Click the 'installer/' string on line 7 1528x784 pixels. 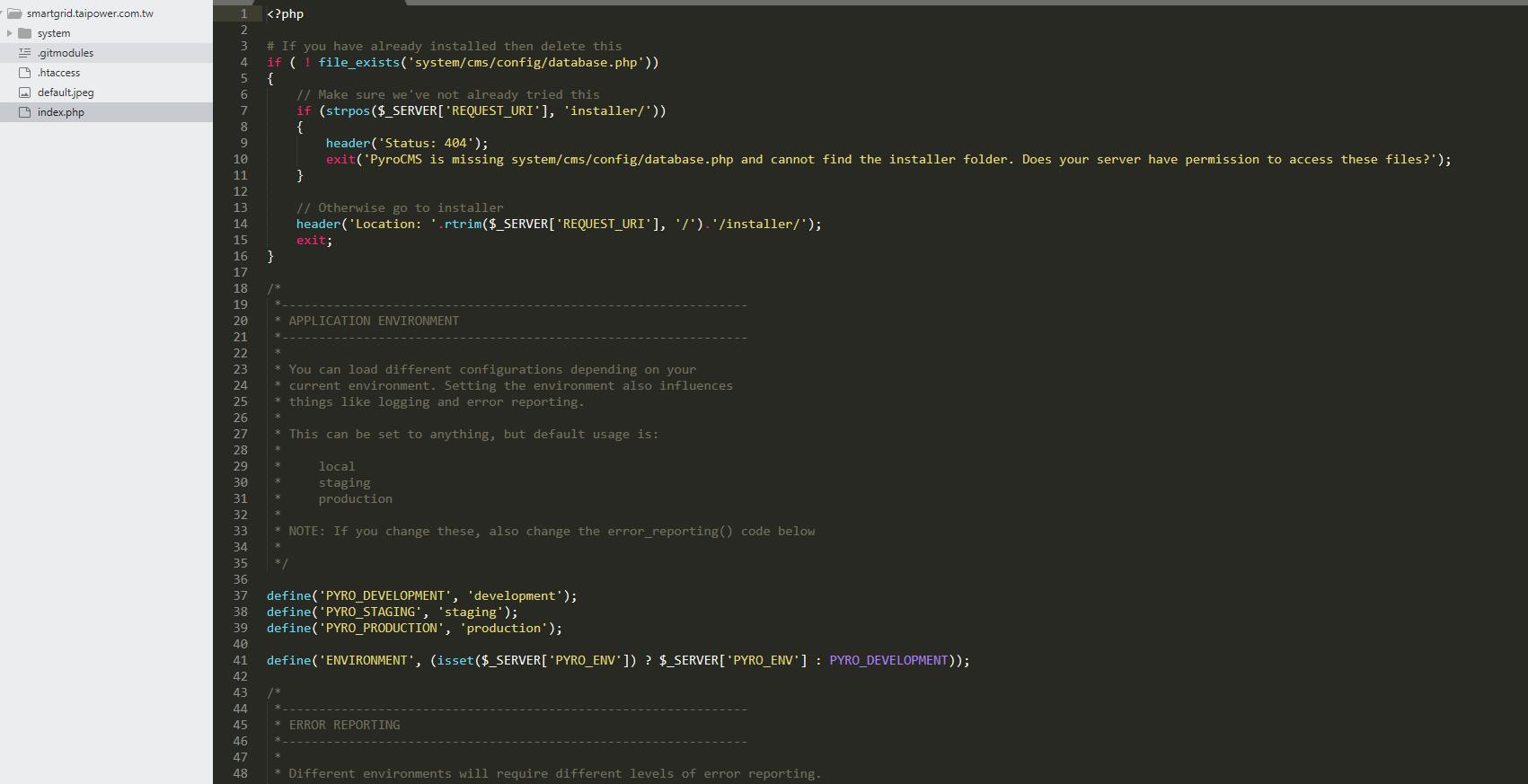[607, 110]
